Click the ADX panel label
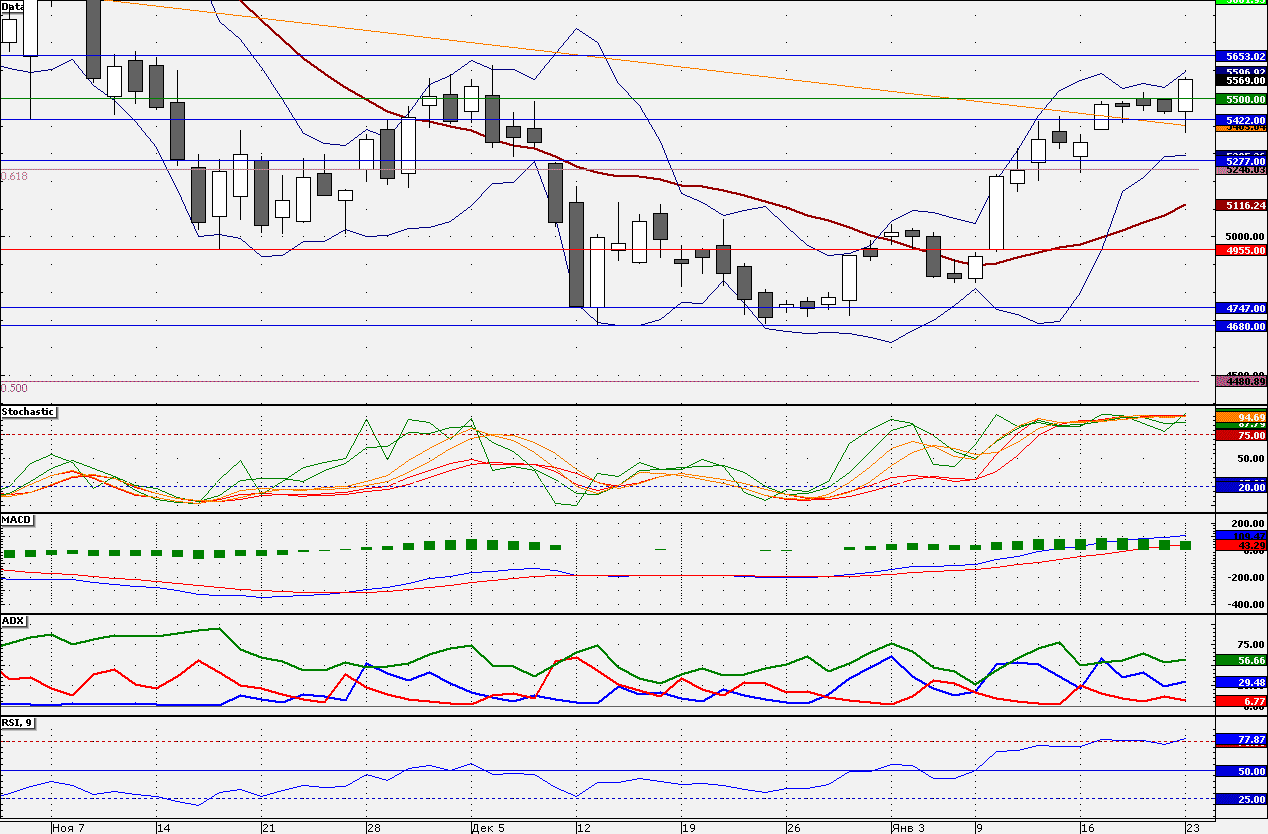Image resolution: width=1268 pixels, height=834 pixels. coord(13,620)
